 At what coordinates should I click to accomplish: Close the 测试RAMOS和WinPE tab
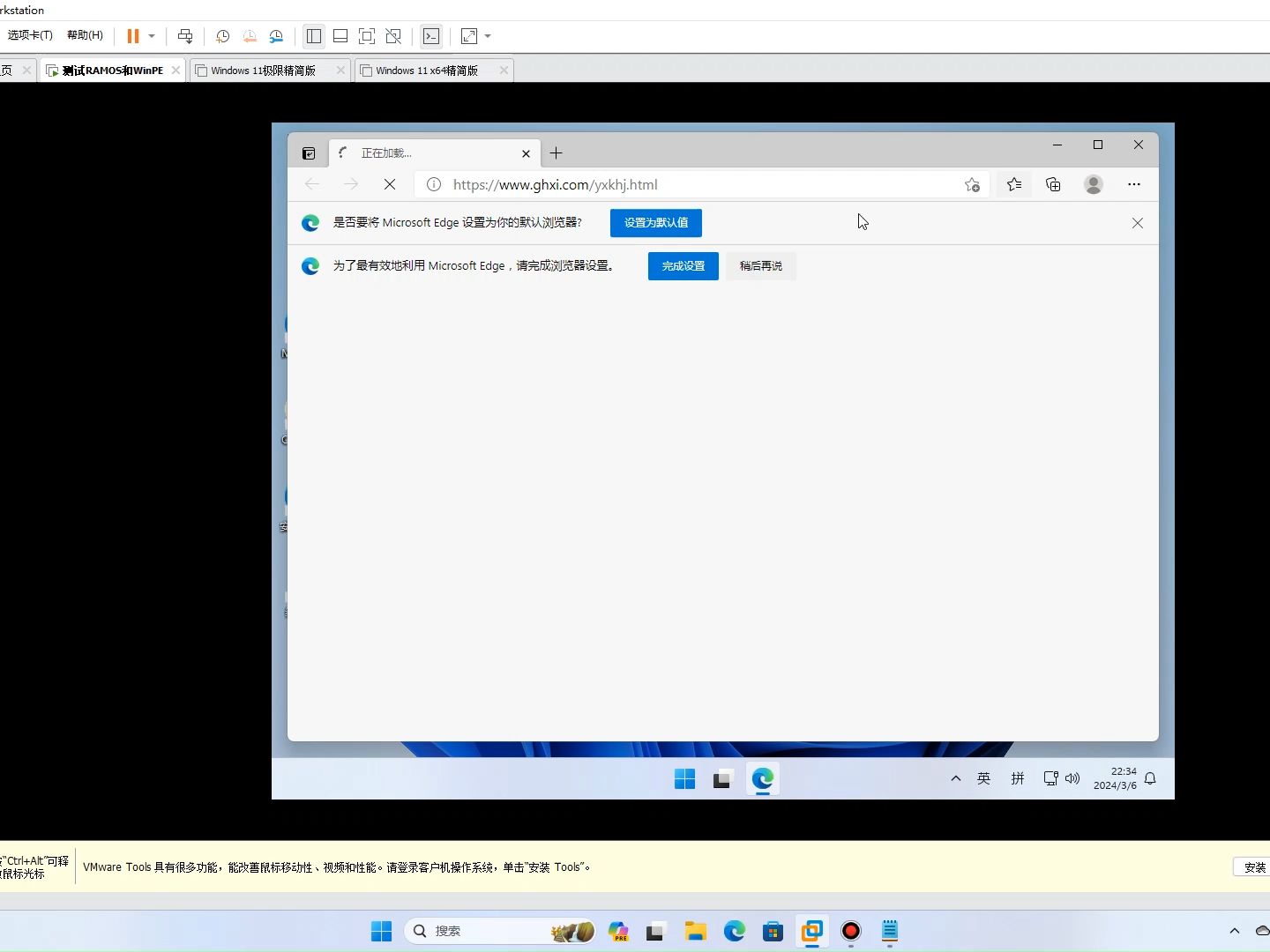click(x=176, y=71)
